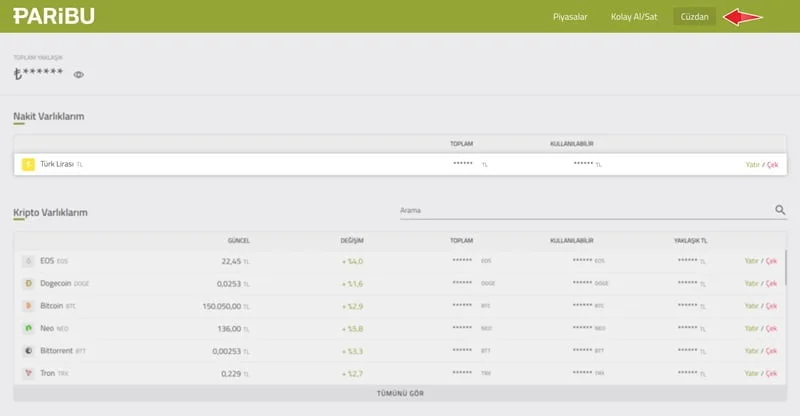Click Çek in the Tron row

(771, 373)
